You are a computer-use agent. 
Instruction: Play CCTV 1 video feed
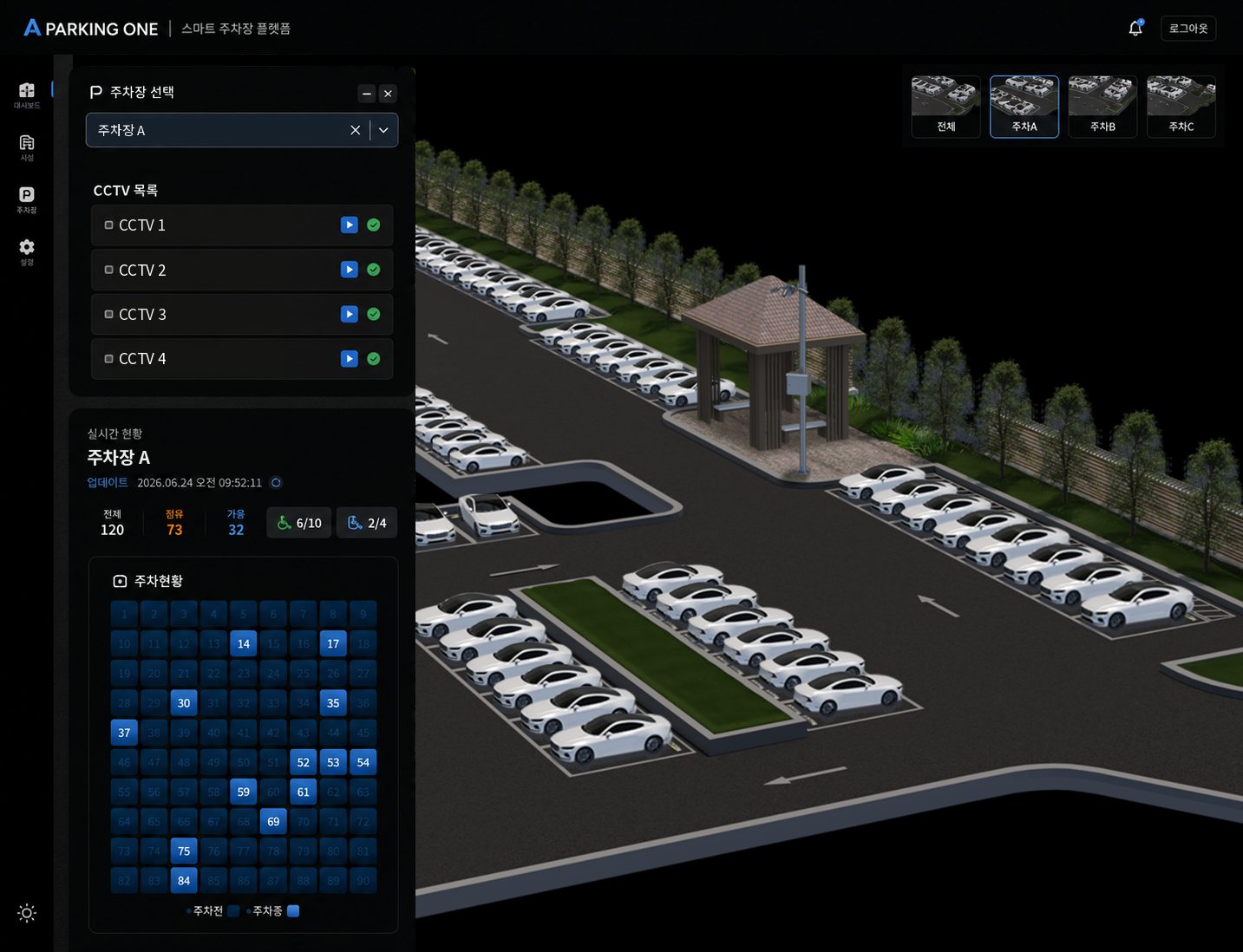(x=350, y=225)
